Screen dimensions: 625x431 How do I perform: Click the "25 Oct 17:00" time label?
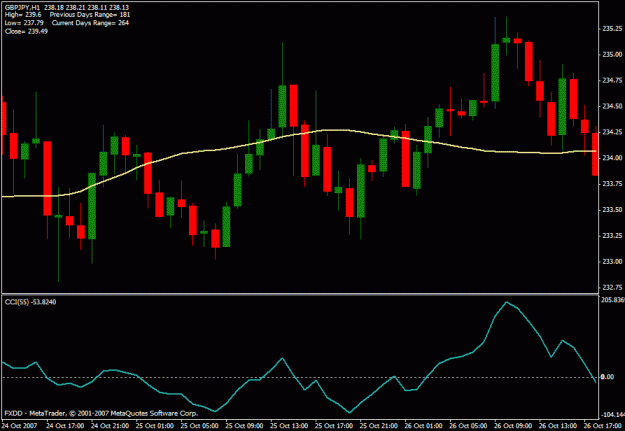point(333,426)
